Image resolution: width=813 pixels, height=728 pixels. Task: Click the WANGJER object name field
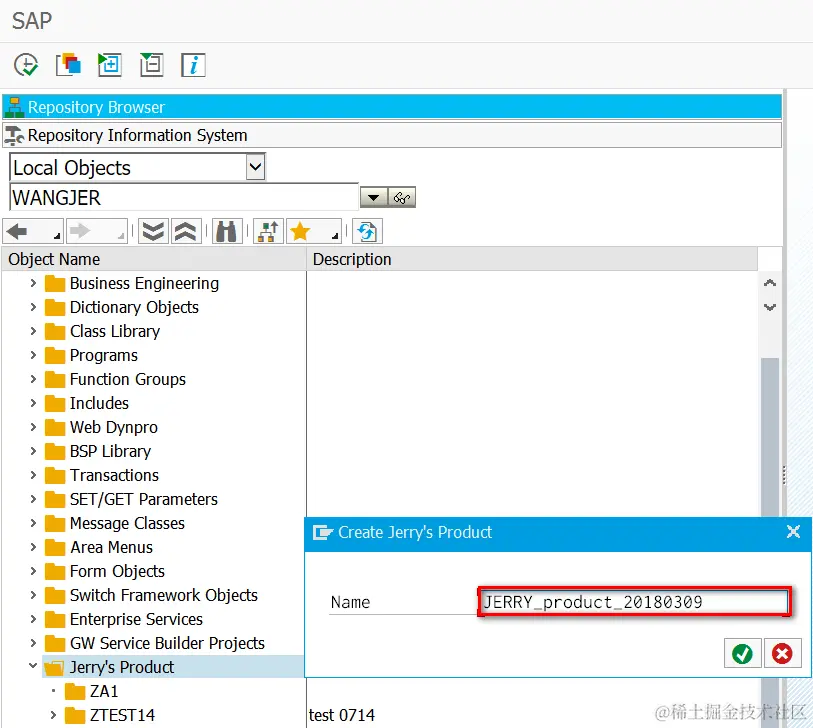[184, 198]
